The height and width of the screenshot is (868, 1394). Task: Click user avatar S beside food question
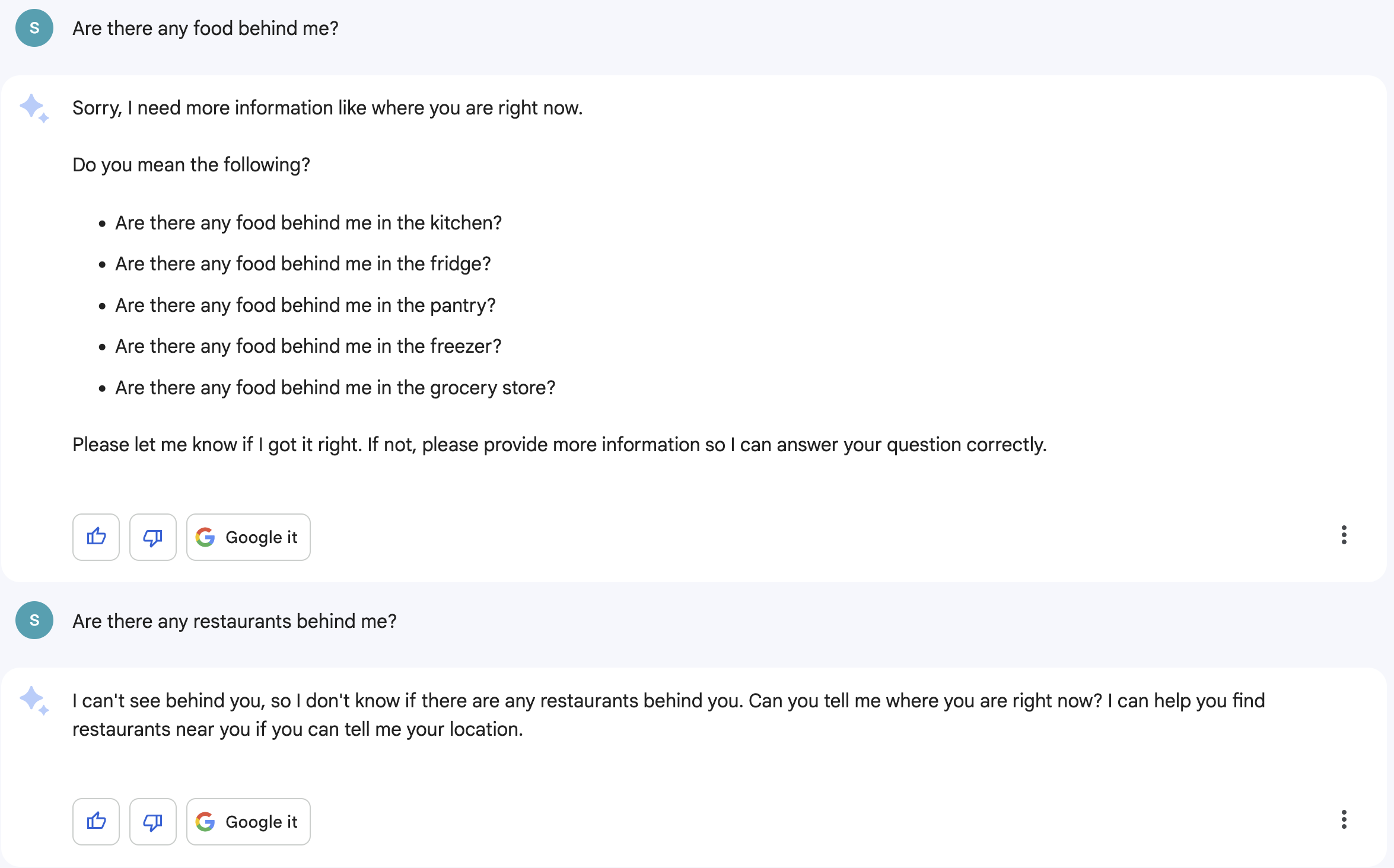(x=34, y=28)
